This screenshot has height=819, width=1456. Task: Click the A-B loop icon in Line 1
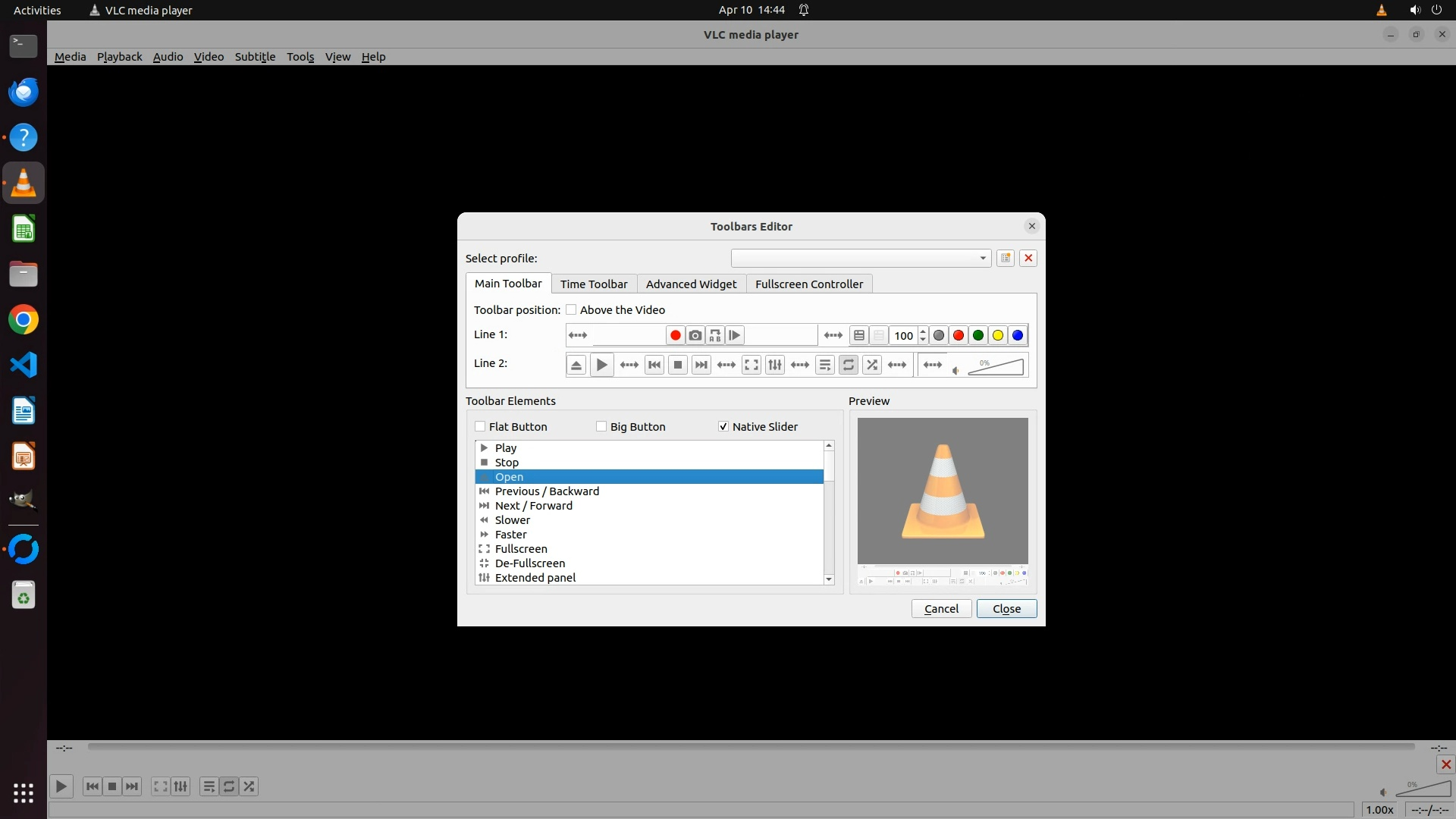714,335
